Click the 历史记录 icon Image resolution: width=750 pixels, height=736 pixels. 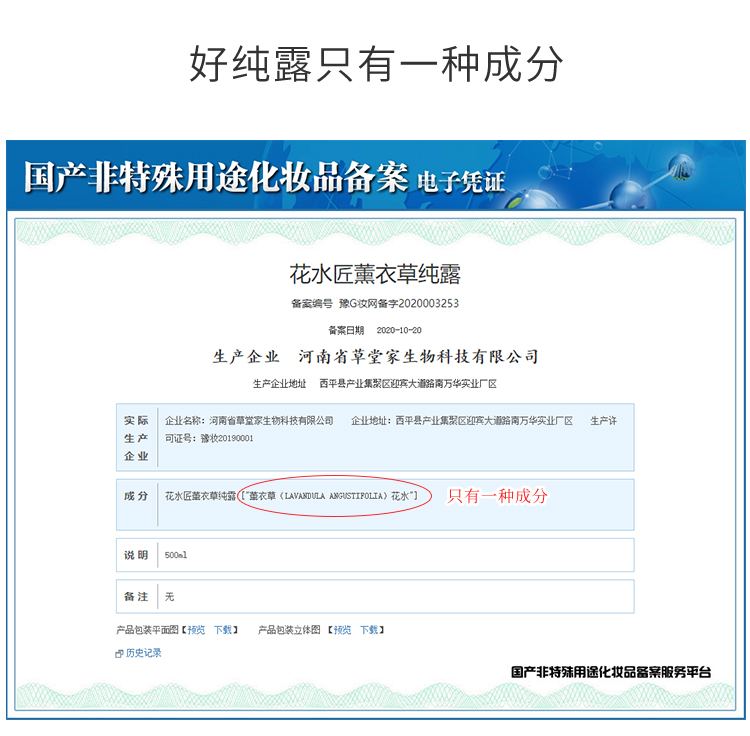coord(119,654)
